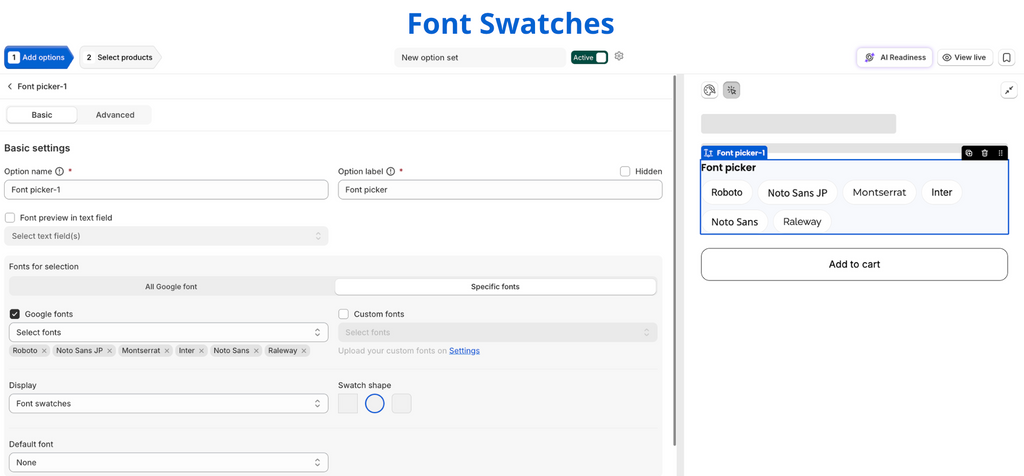Select the Specific fonts option
Screen dimensions: 1024x476
point(495,287)
